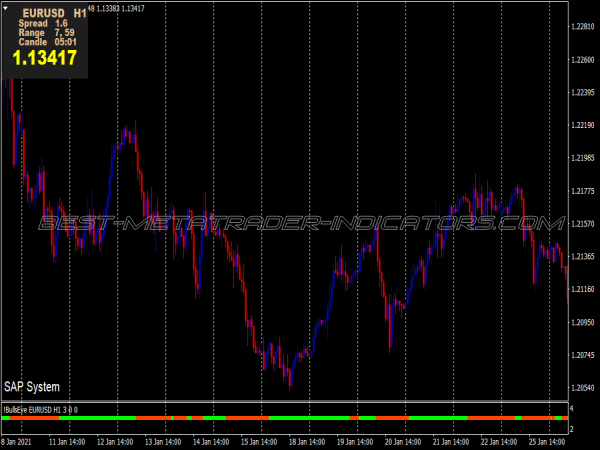Click the Range 7, 59 readout

46,33
